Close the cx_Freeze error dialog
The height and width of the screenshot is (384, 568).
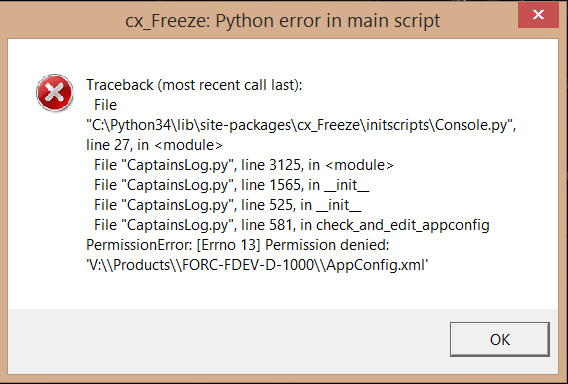[538, 14]
